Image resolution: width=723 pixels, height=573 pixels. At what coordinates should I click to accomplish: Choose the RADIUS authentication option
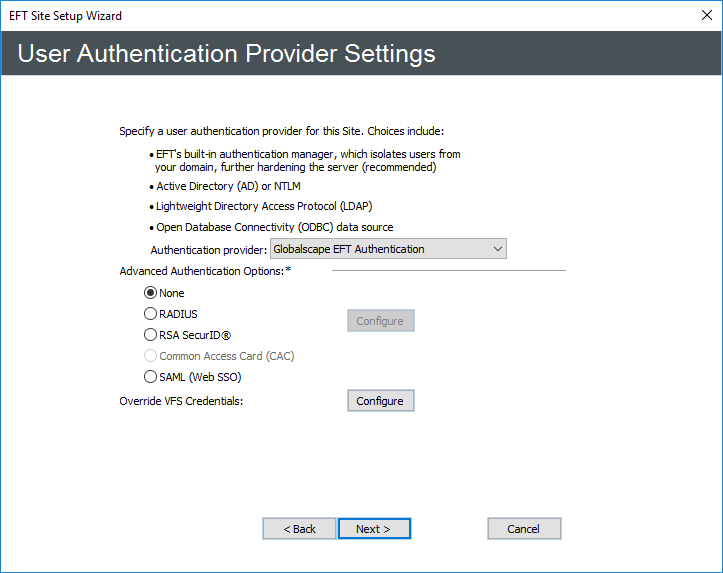click(151, 314)
